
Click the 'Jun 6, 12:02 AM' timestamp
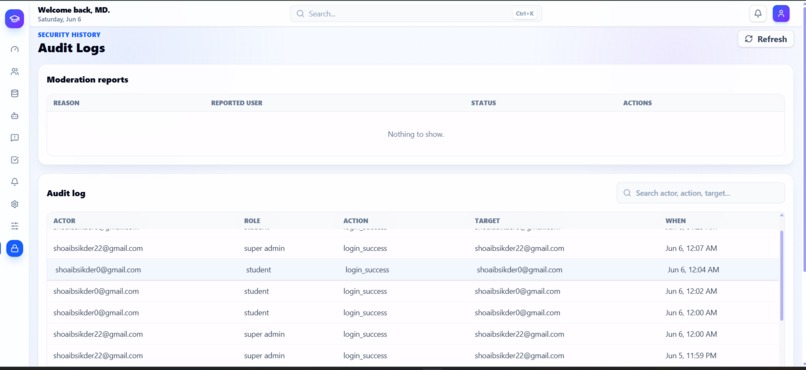point(691,291)
